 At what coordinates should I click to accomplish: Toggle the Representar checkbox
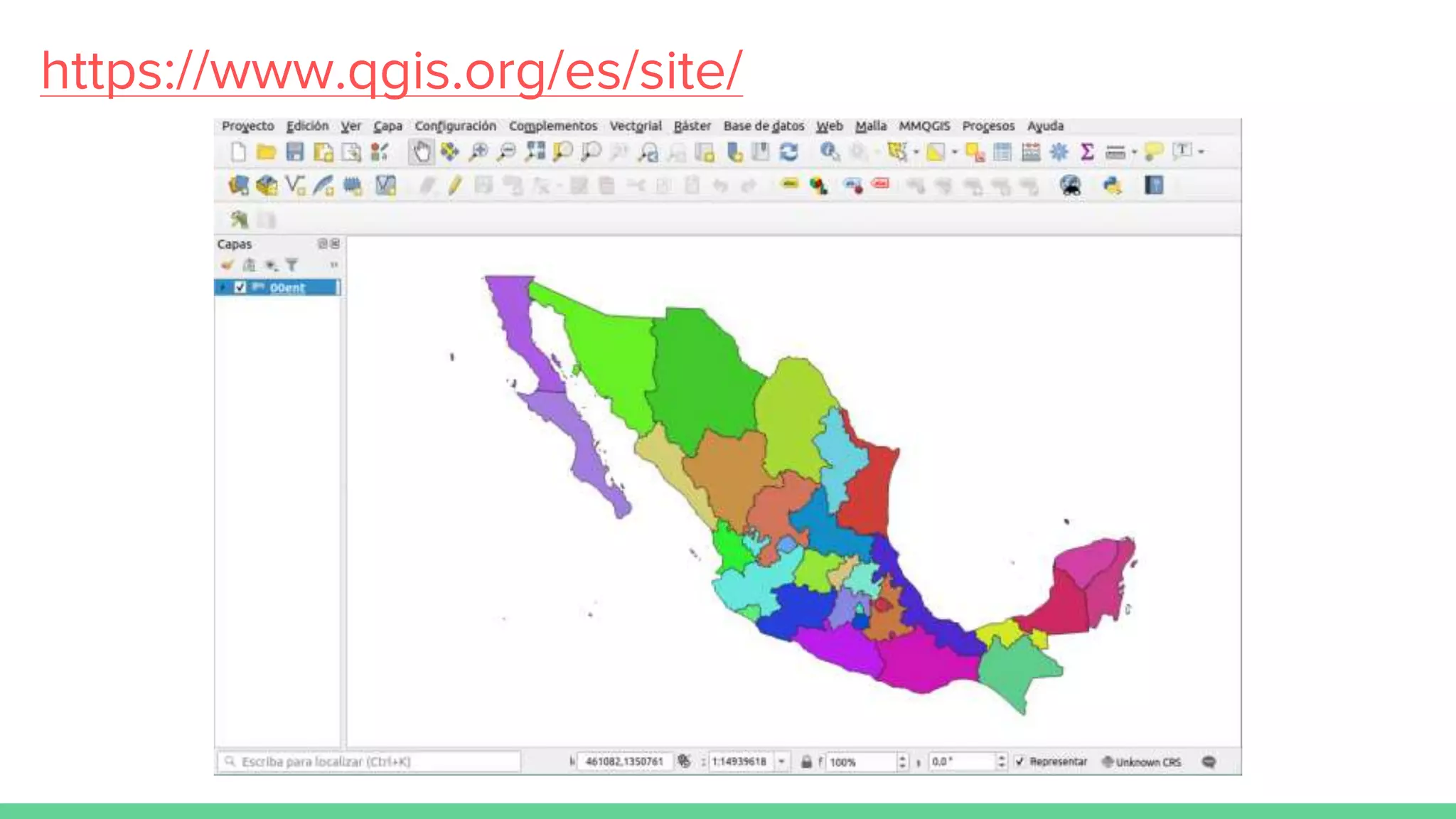[1020, 761]
